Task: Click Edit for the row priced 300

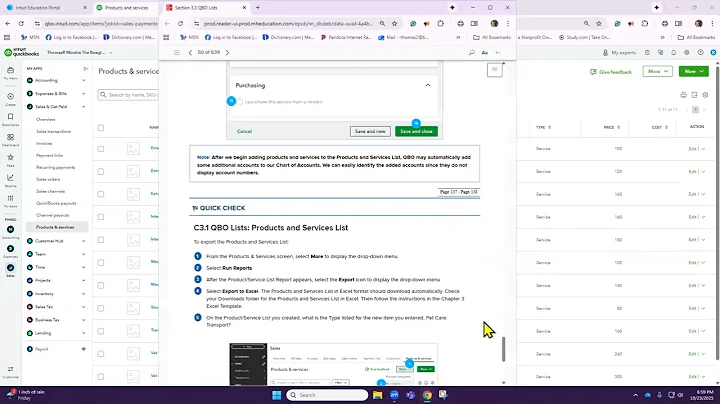Action: coord(692,376)
